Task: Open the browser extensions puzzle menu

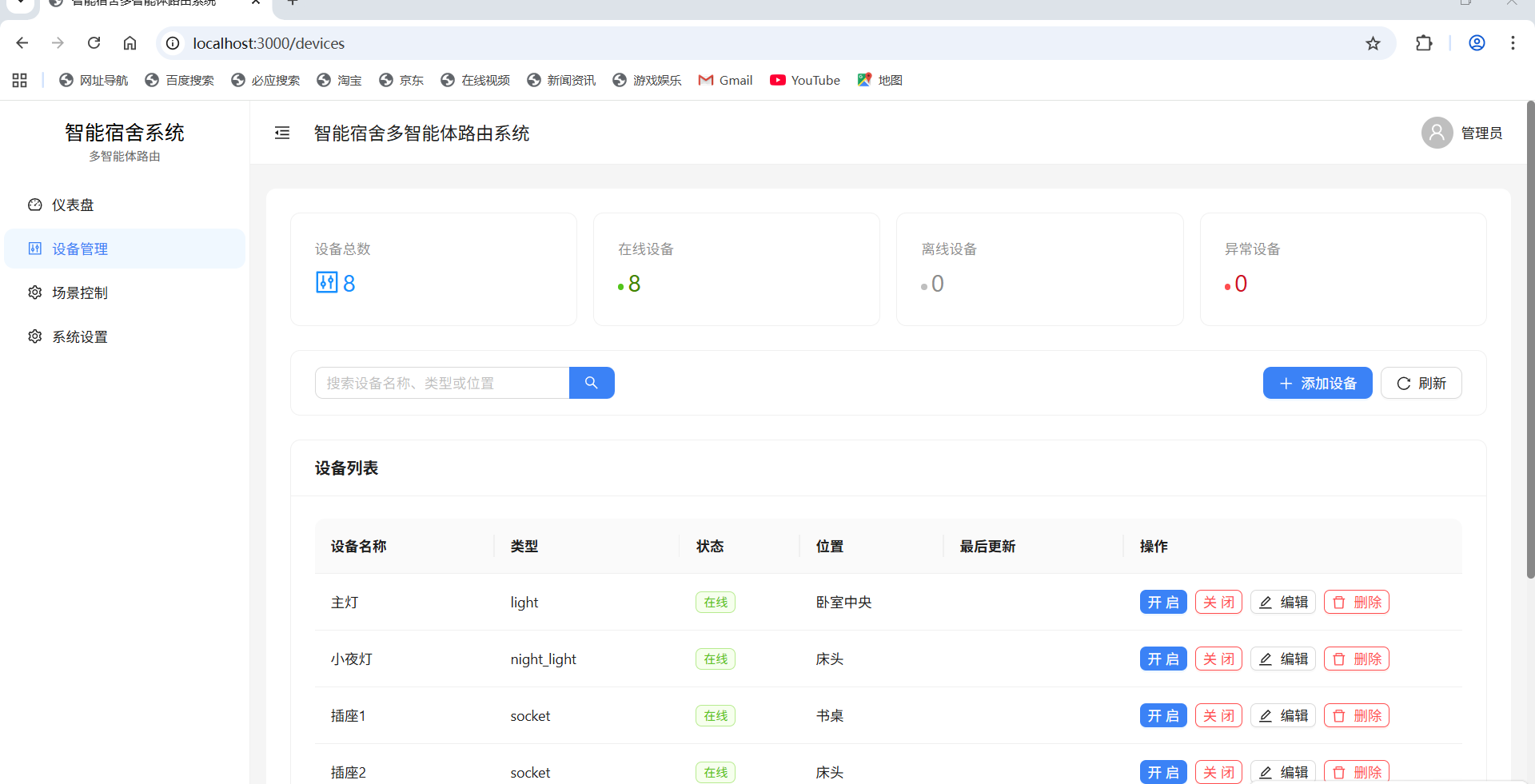Action: click(x=1425, y=43)
